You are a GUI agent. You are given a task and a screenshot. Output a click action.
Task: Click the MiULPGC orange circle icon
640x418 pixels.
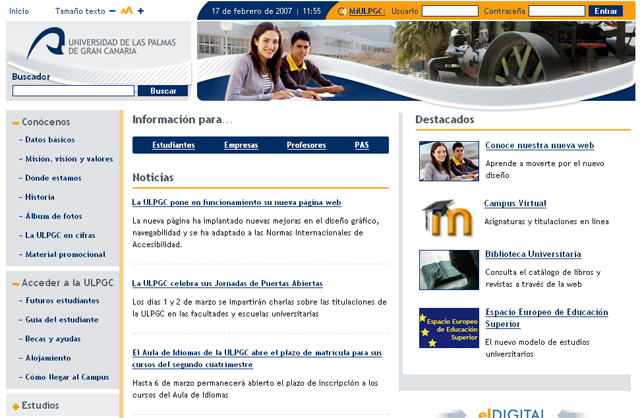tap(342, 11)
